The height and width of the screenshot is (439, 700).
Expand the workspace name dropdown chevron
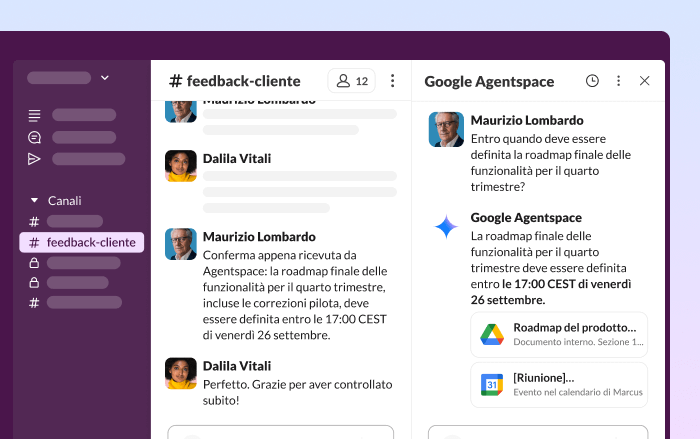(105, 77)
